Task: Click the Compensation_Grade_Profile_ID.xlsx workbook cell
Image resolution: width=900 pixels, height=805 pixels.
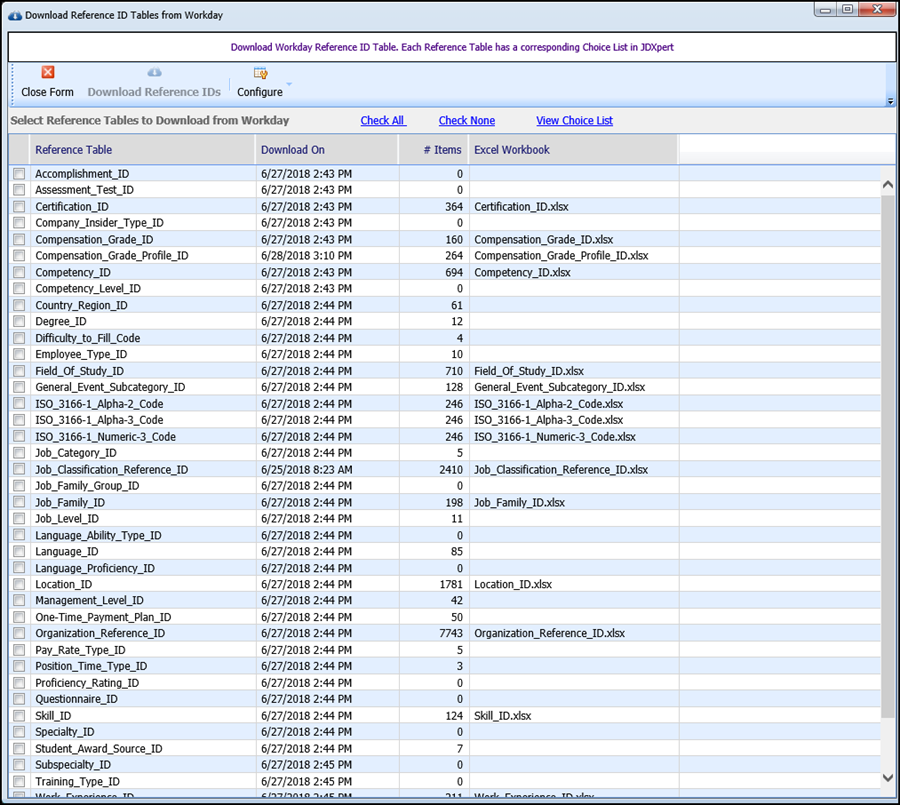Action: point(561,256)
